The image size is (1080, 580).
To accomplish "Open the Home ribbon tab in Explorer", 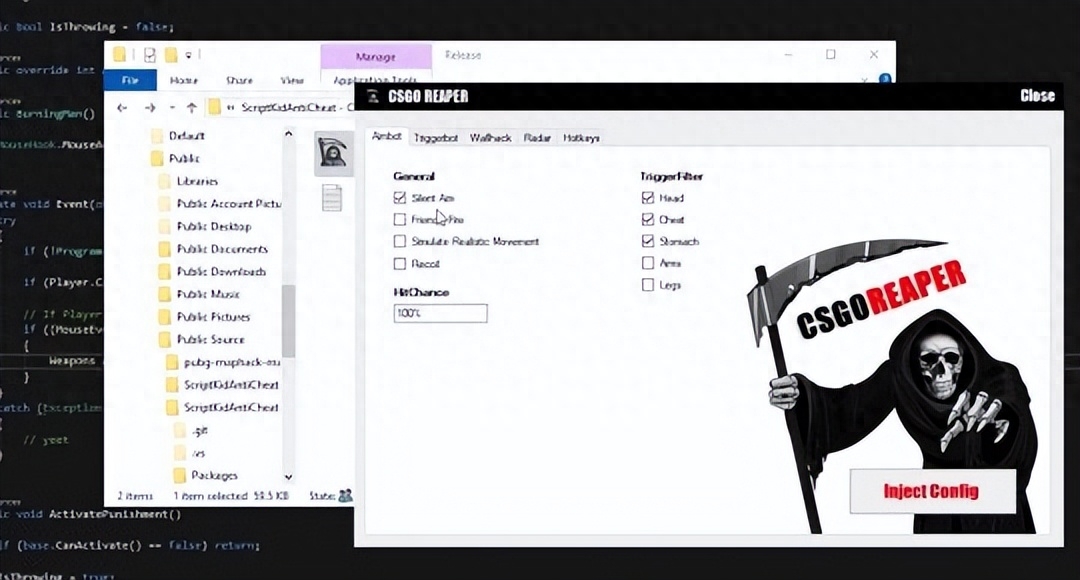I will tap(184, 80).
